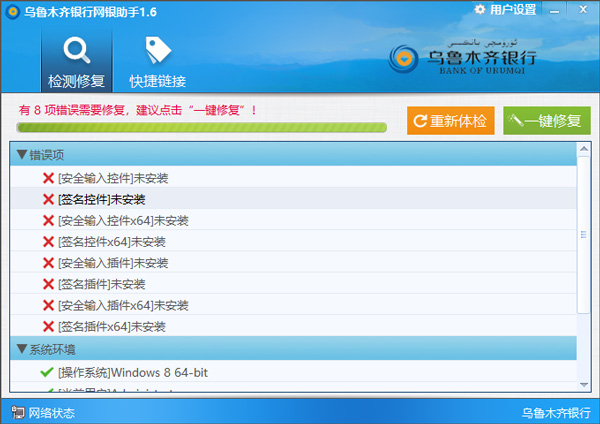Collapse the 错误项 section
Viewport: 600px width, 424px height.
[22, 155]
